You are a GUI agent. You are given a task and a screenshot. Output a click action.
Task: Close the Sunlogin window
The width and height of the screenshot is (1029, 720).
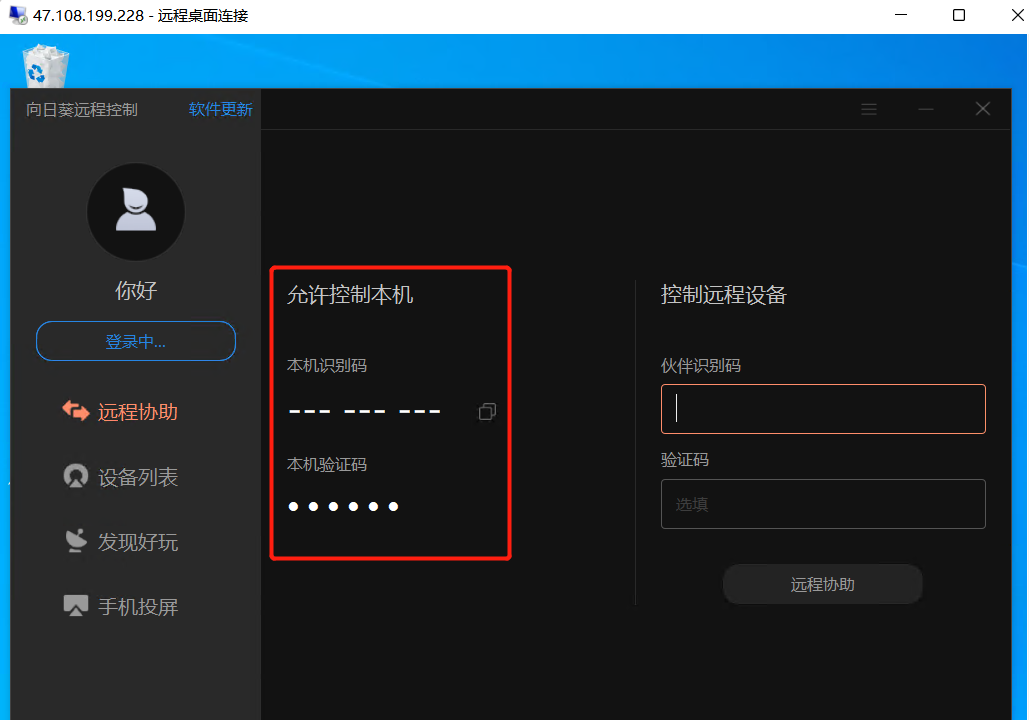[x=982, y=108]
